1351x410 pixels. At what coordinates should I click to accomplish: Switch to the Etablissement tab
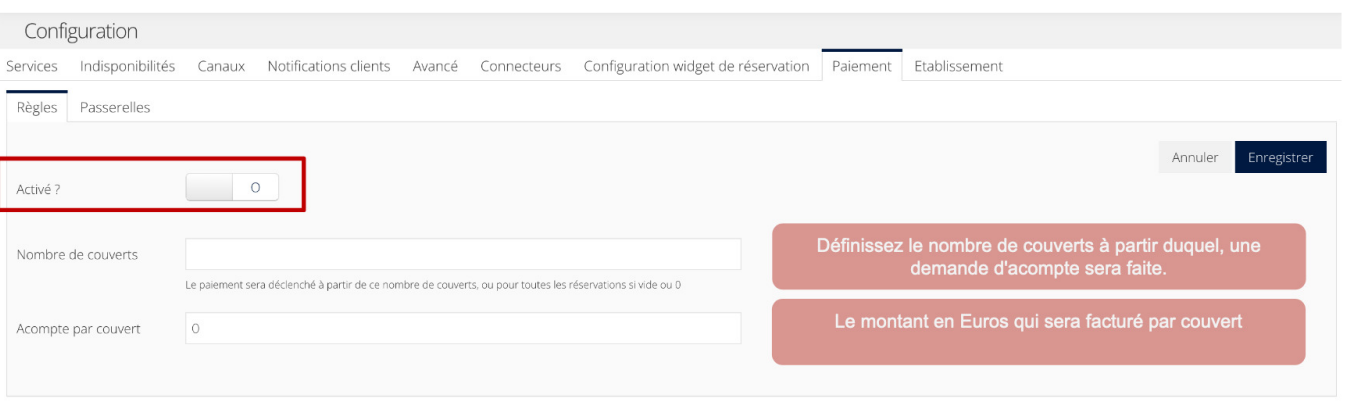click(x=958, y=66)
